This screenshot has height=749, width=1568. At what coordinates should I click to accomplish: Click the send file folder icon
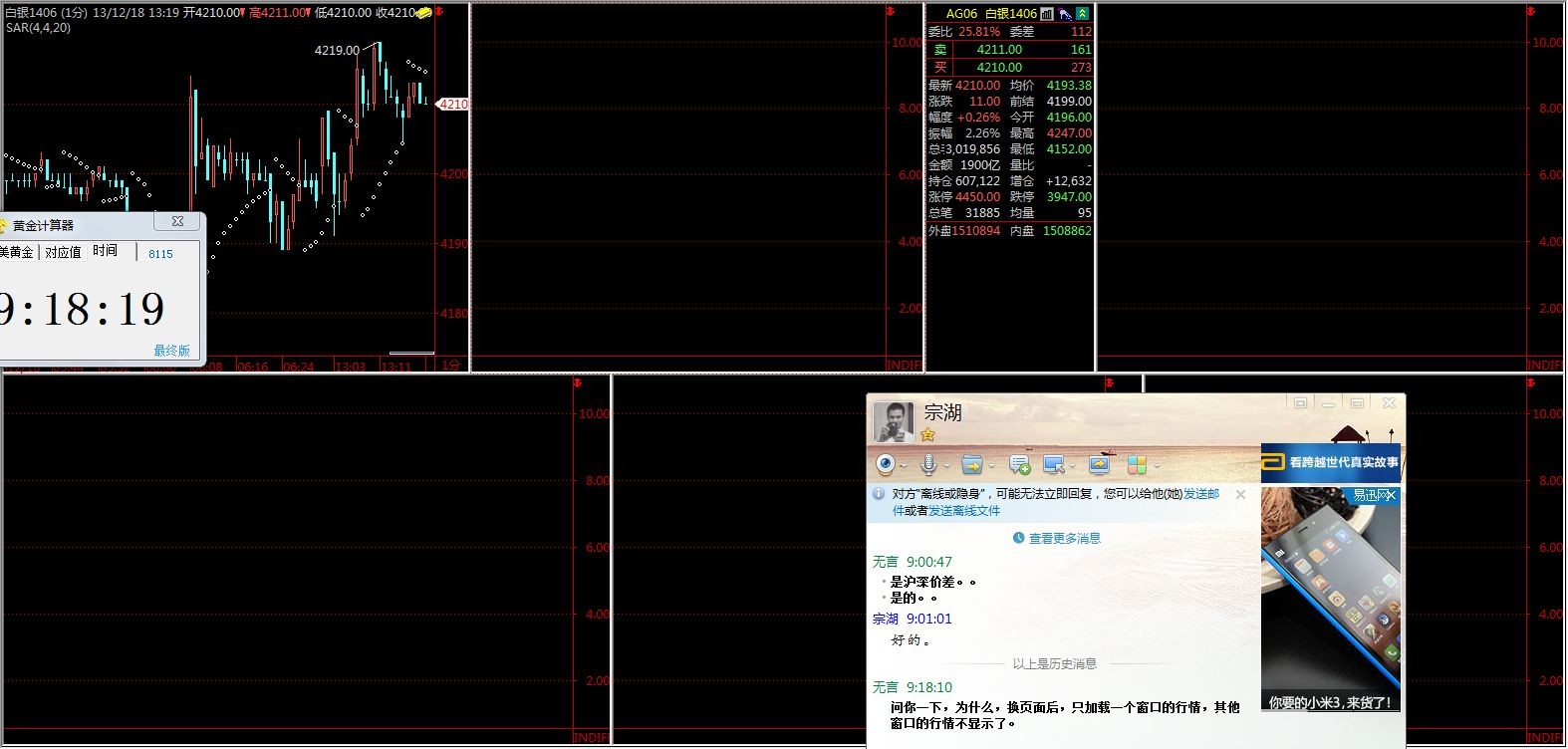(972, 464)
